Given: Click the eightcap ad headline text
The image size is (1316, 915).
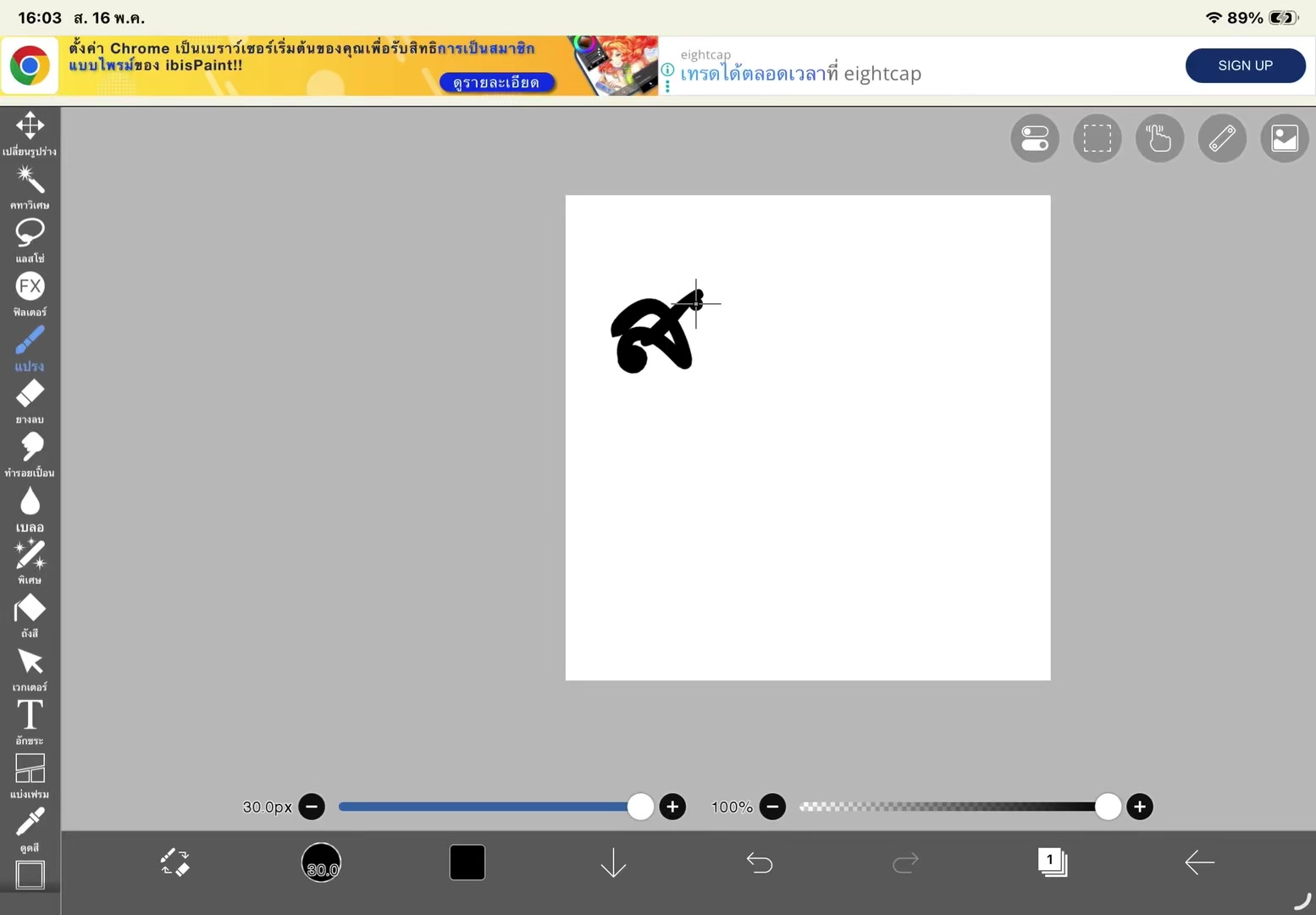Looking at the screenshot, I should pos(800,74).
